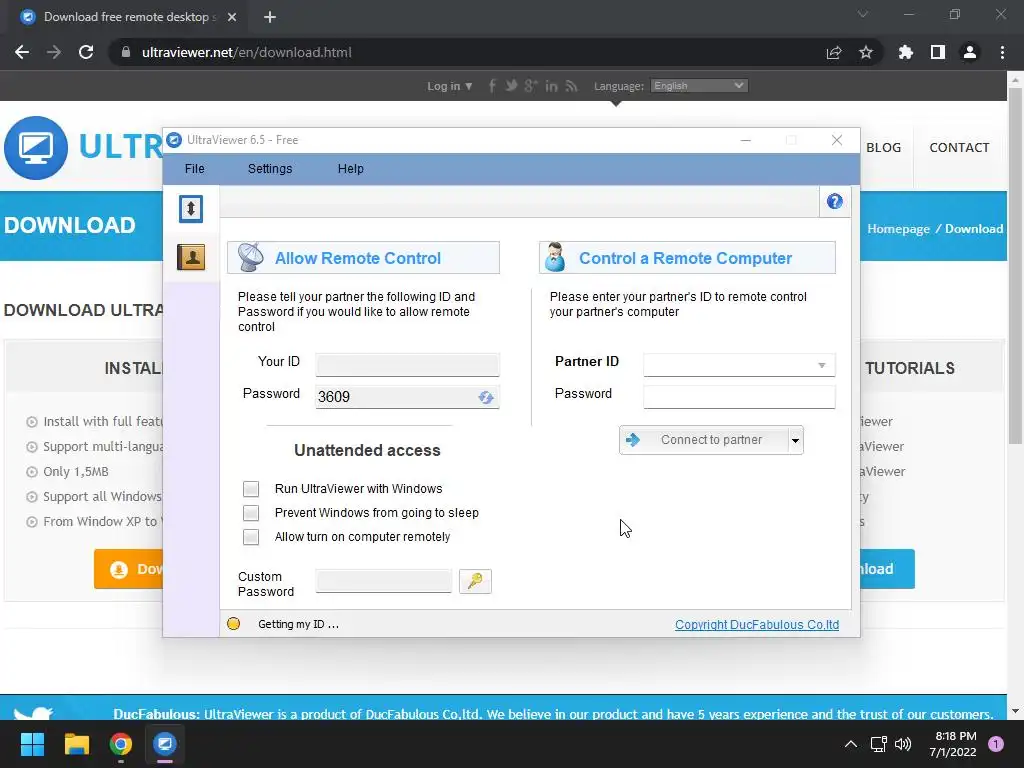Image resolution: width=1024 pixels, height=768 pixels.
Task: Open the notification badge in taskbar corner
Action: click(x=995, y=744)
